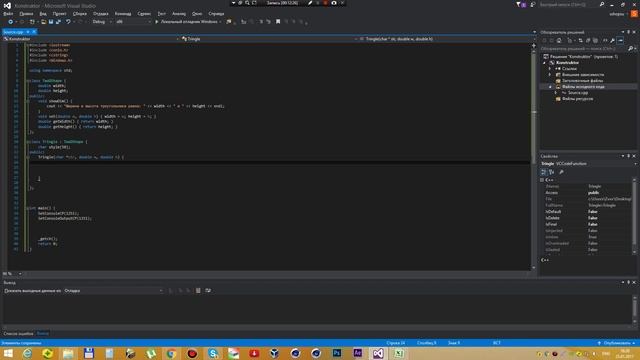
Task: Open Internet Explorer from the taskbar
Action: pos(27,353)
